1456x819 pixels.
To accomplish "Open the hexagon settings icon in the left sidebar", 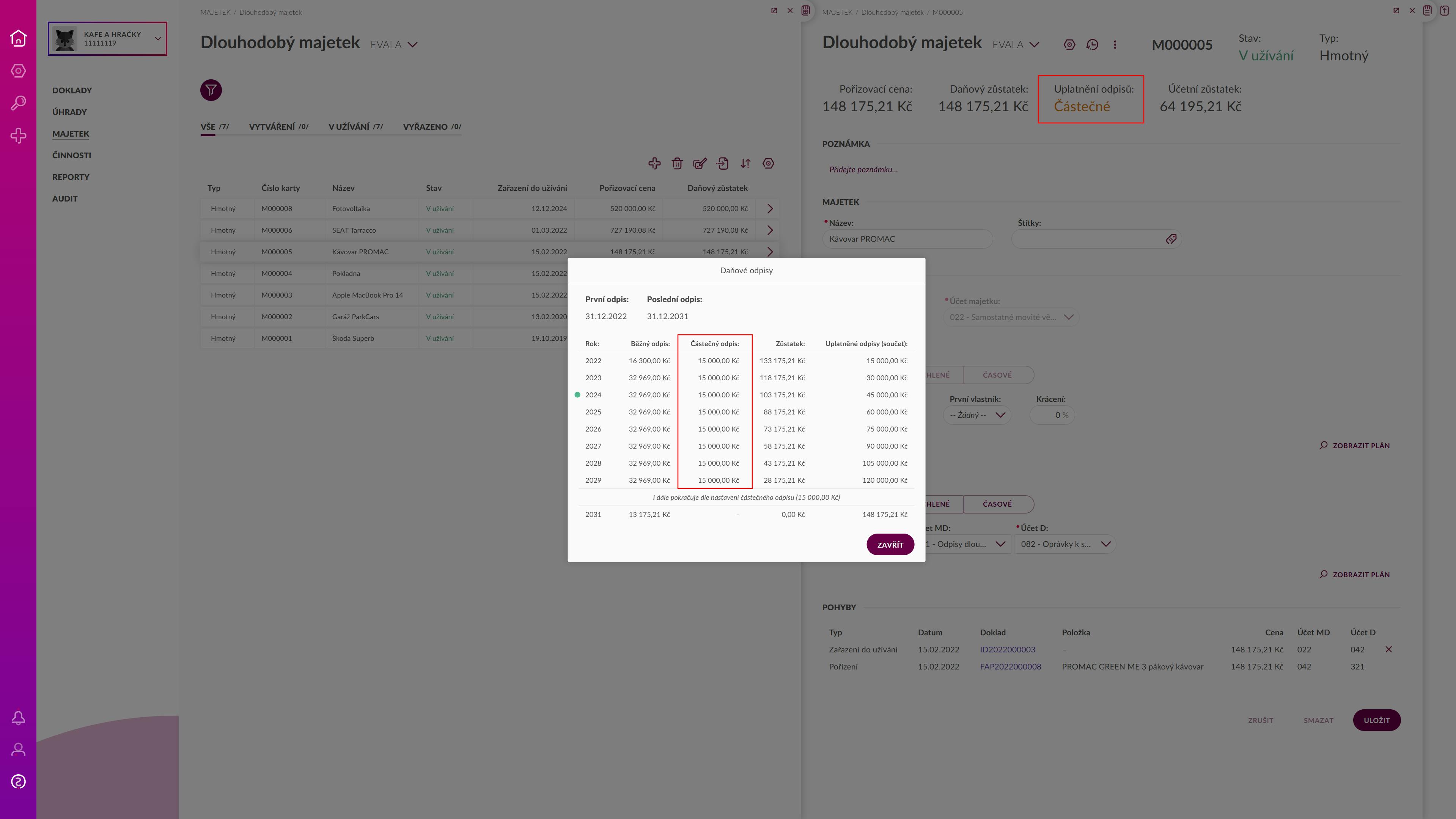I will 18,71.
